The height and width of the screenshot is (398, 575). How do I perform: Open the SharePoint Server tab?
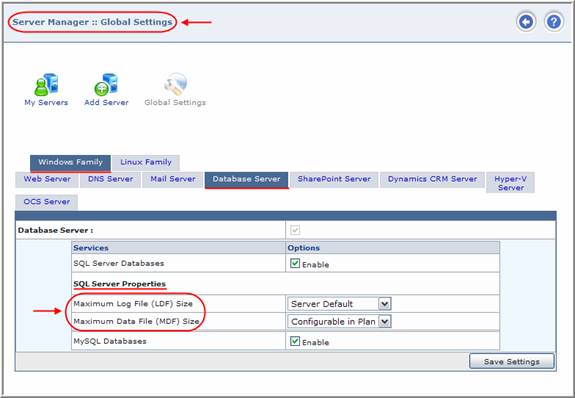point(334,179)
